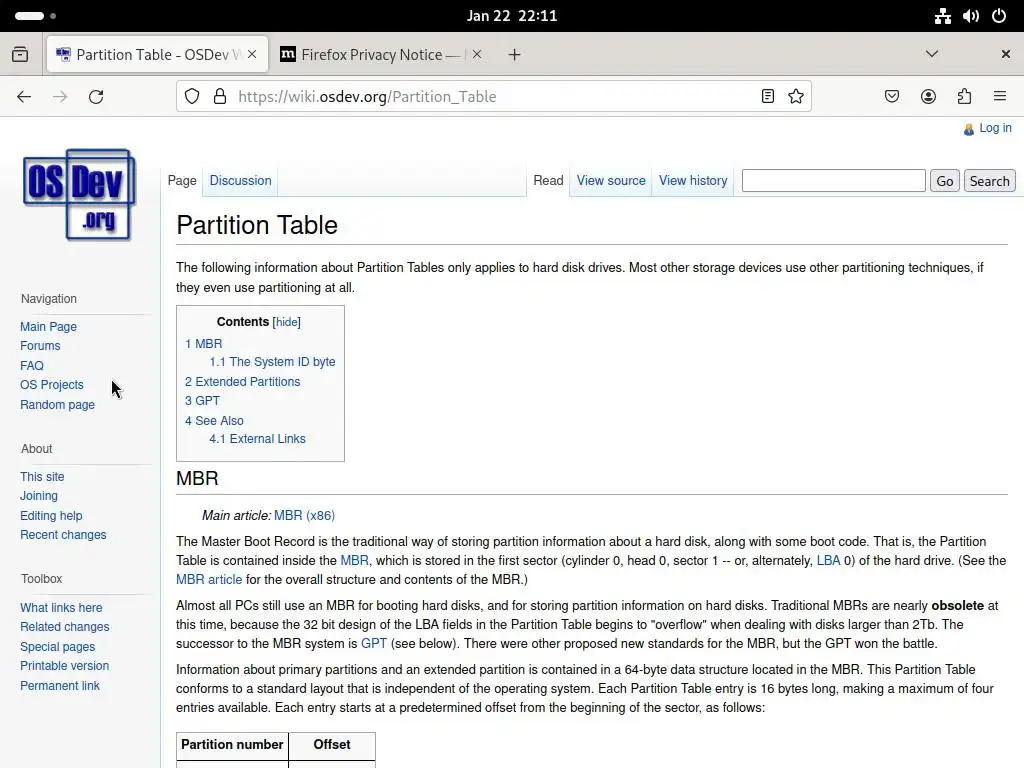Open the Activities overview pill
This screenshot has height=768, width=1024.
(x=35, y=16)
